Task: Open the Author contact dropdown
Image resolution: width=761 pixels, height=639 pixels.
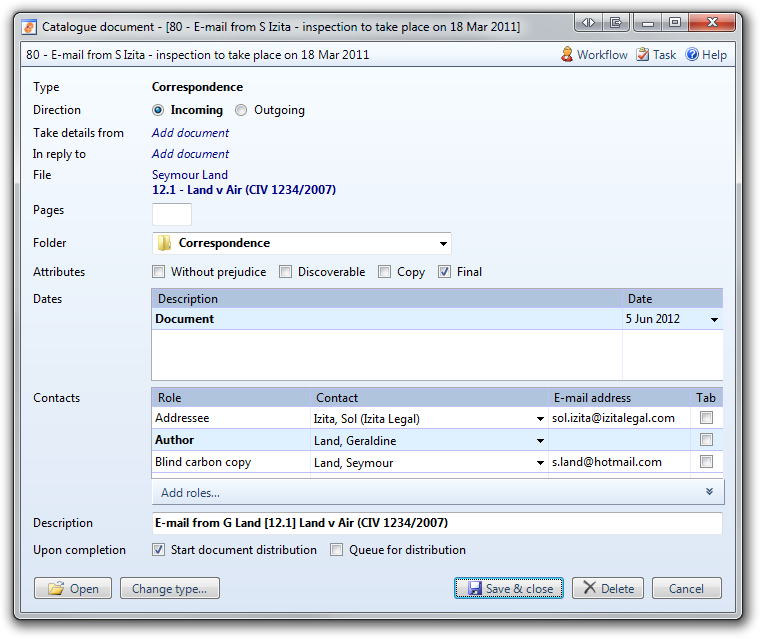Action: coord(540,441)
